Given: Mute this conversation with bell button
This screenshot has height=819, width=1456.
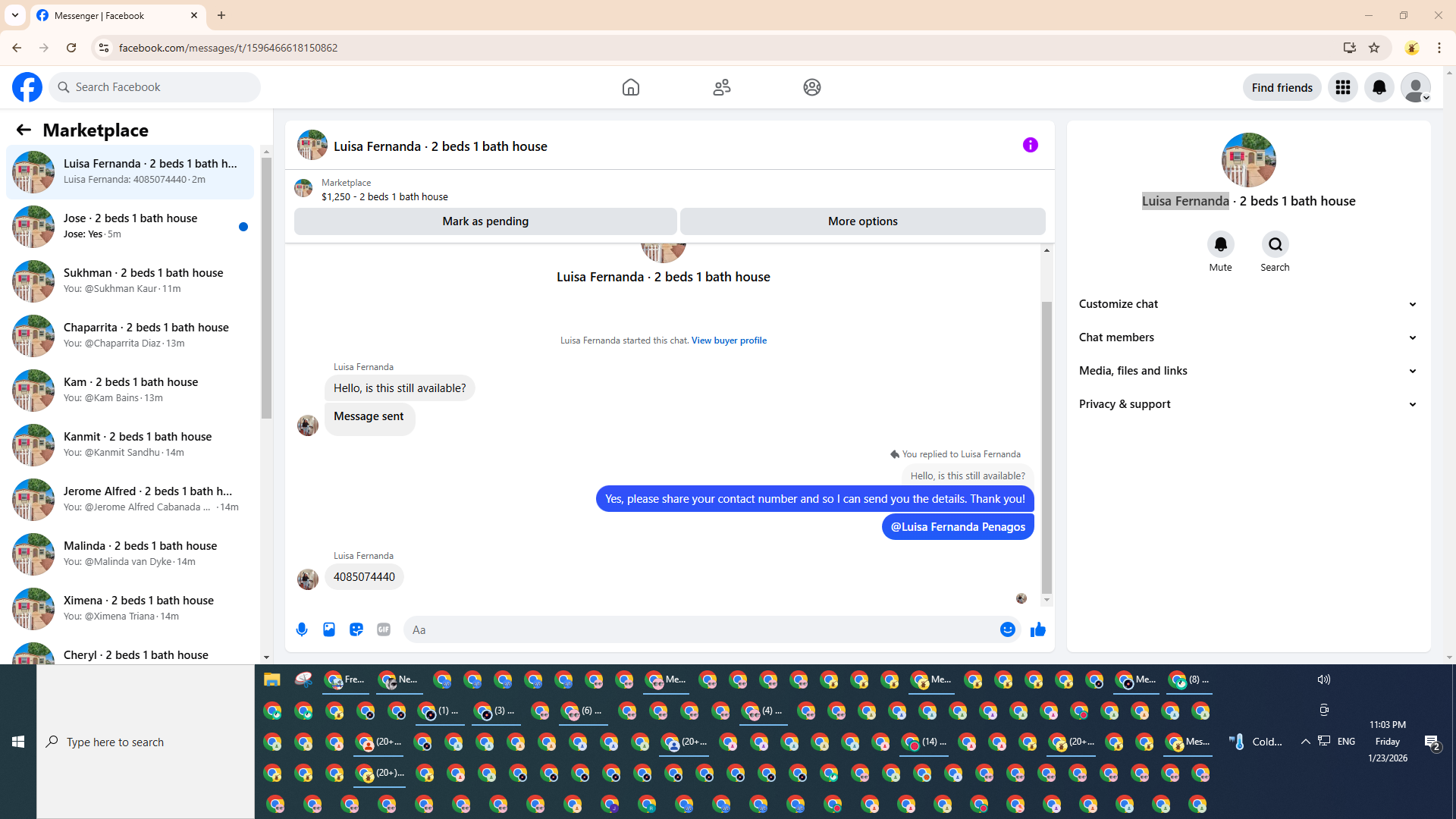Looking at the screenshot, I should point(1220,244).
